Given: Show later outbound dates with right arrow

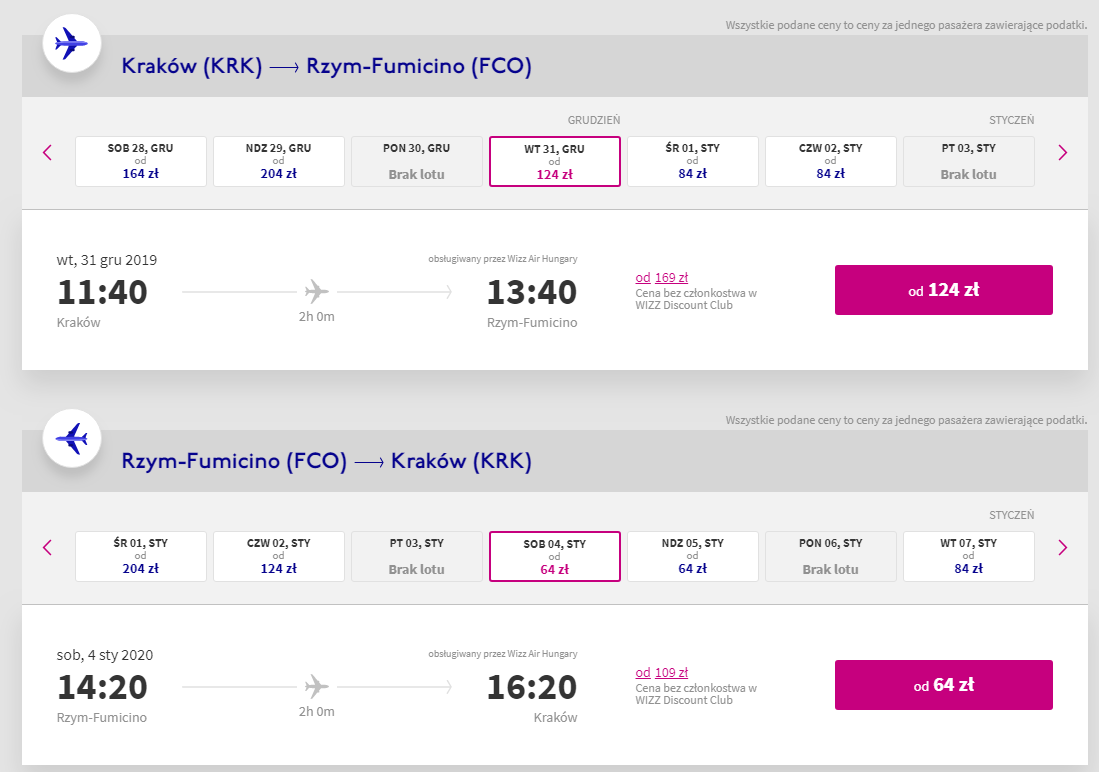Looking at the screenshot, I should pos(1062,152).
